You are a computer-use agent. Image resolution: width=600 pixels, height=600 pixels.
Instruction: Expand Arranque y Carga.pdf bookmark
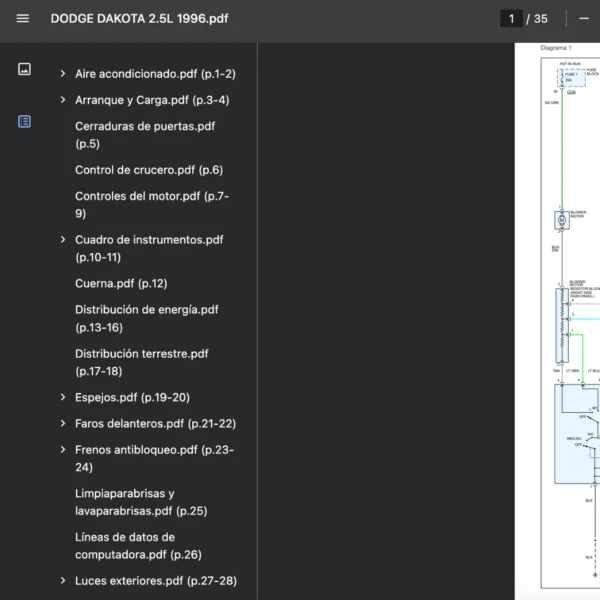(63, 100)
